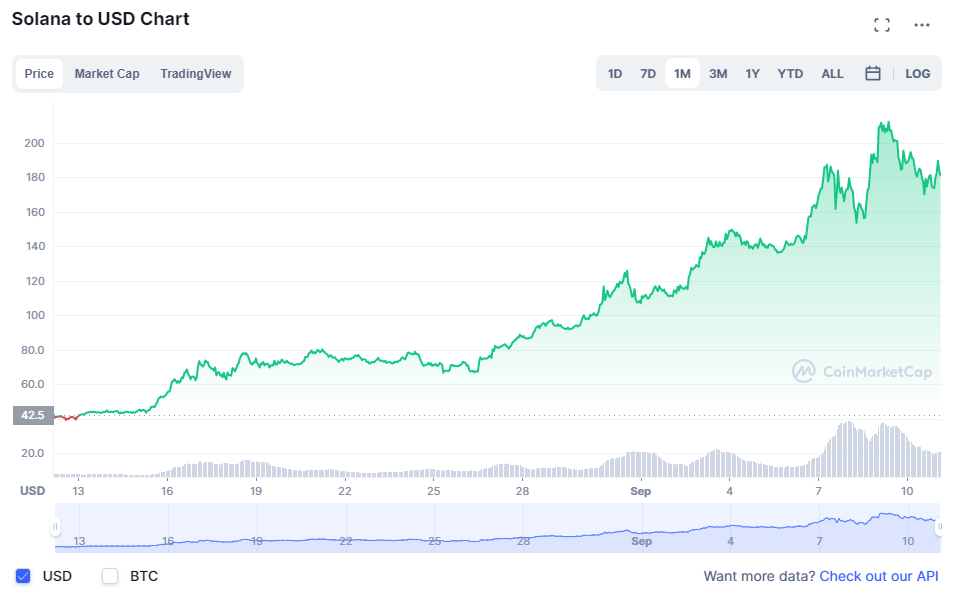Image resolution: width=961 pixels, height=609 pixels.
Task: Click the 200 price axis label
Action: coord(34,143)
